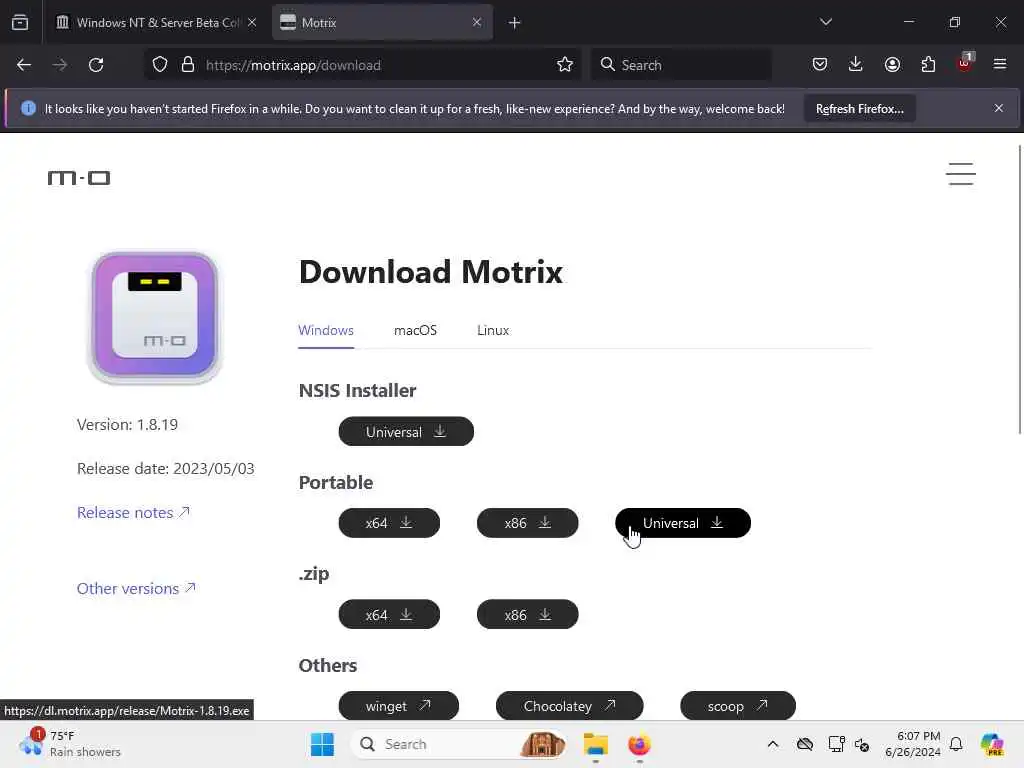Bookmark this page with the star

pyautogui.click(x=565, y=65)
